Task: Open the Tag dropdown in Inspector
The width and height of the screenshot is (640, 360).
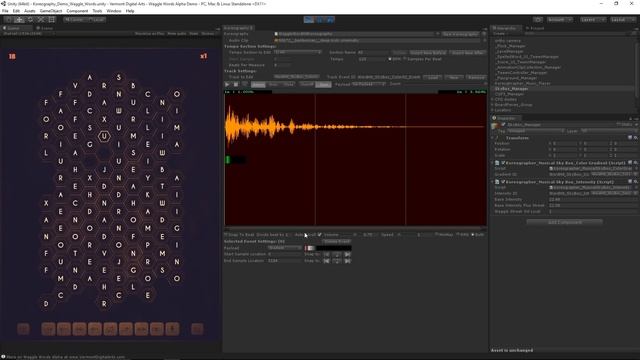Action: (x=536, y=131)
